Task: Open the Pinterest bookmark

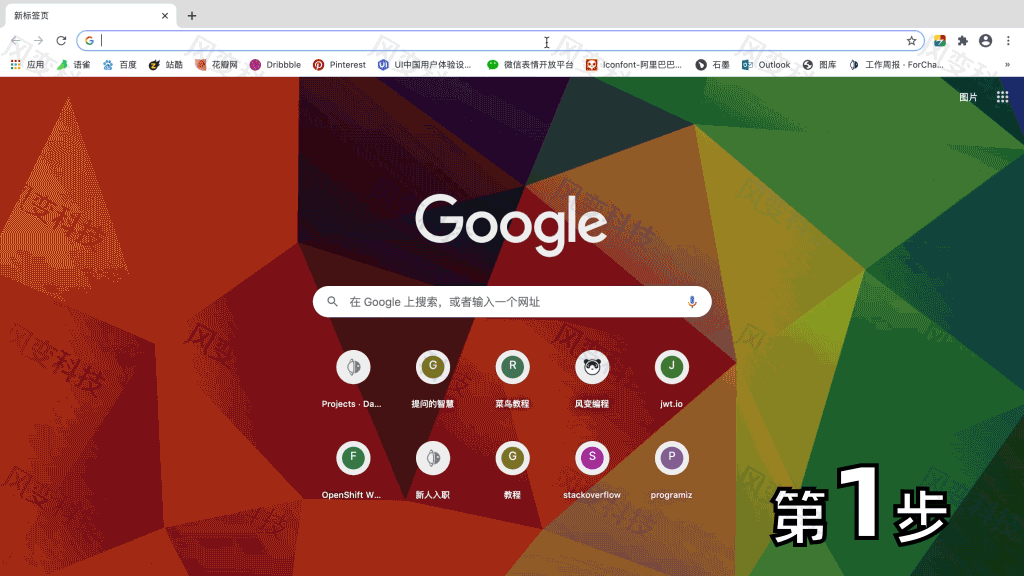Action: [339, 64]
